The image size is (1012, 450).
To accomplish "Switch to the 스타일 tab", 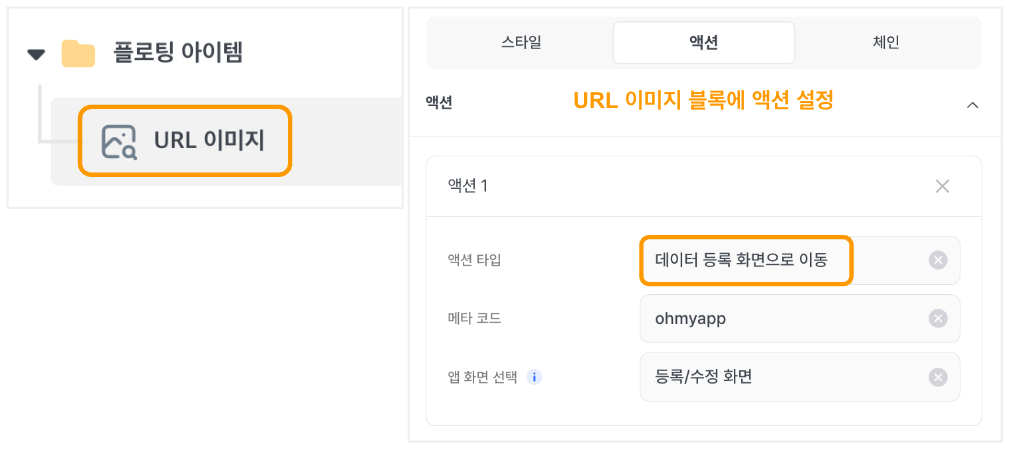I will [x=521, y=43].
